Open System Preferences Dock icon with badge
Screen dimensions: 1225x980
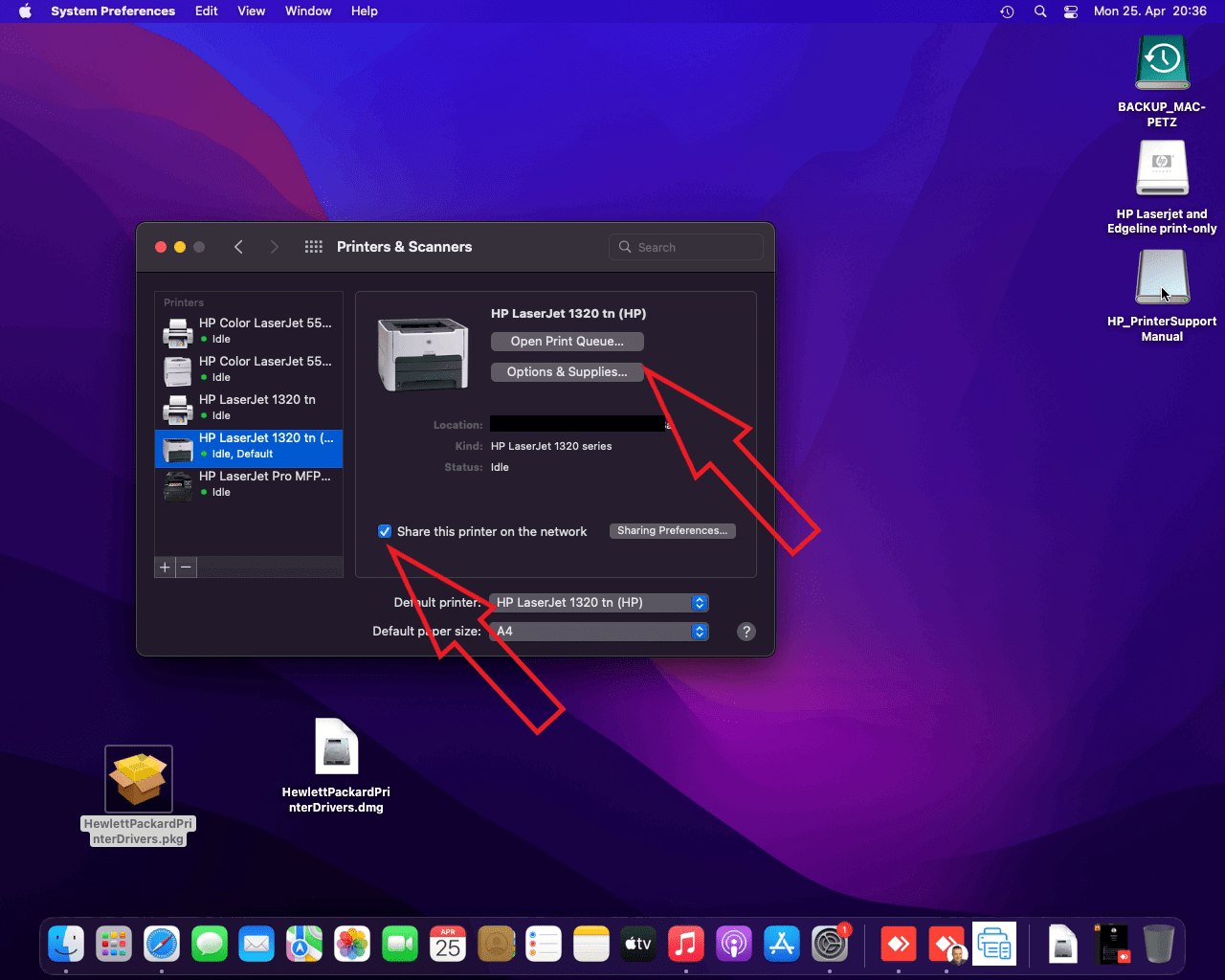(830, 945)
